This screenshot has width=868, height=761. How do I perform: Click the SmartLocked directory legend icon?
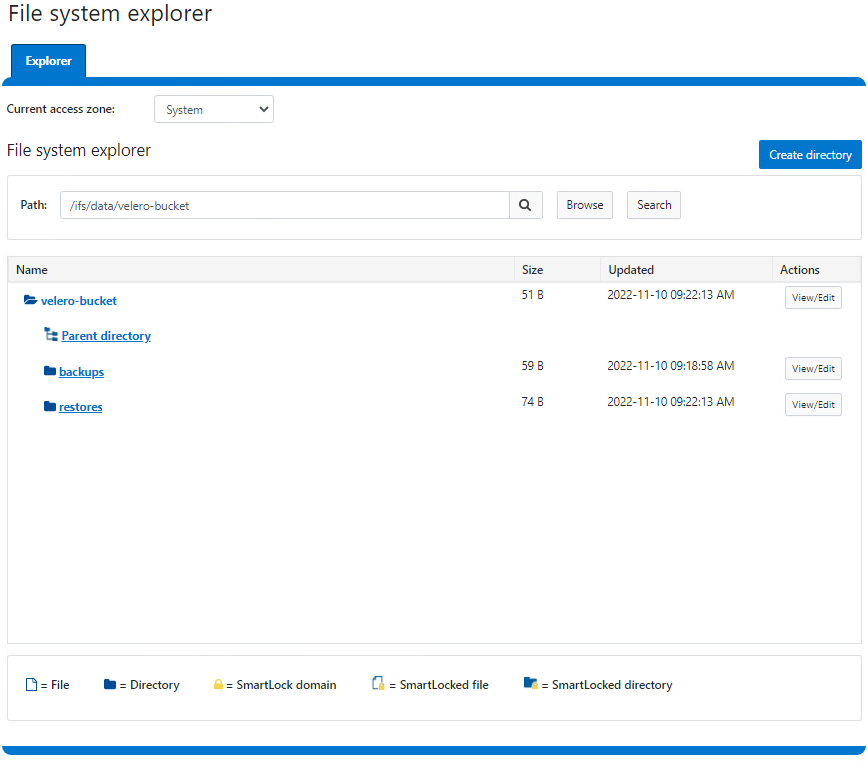tap(532, 684)
